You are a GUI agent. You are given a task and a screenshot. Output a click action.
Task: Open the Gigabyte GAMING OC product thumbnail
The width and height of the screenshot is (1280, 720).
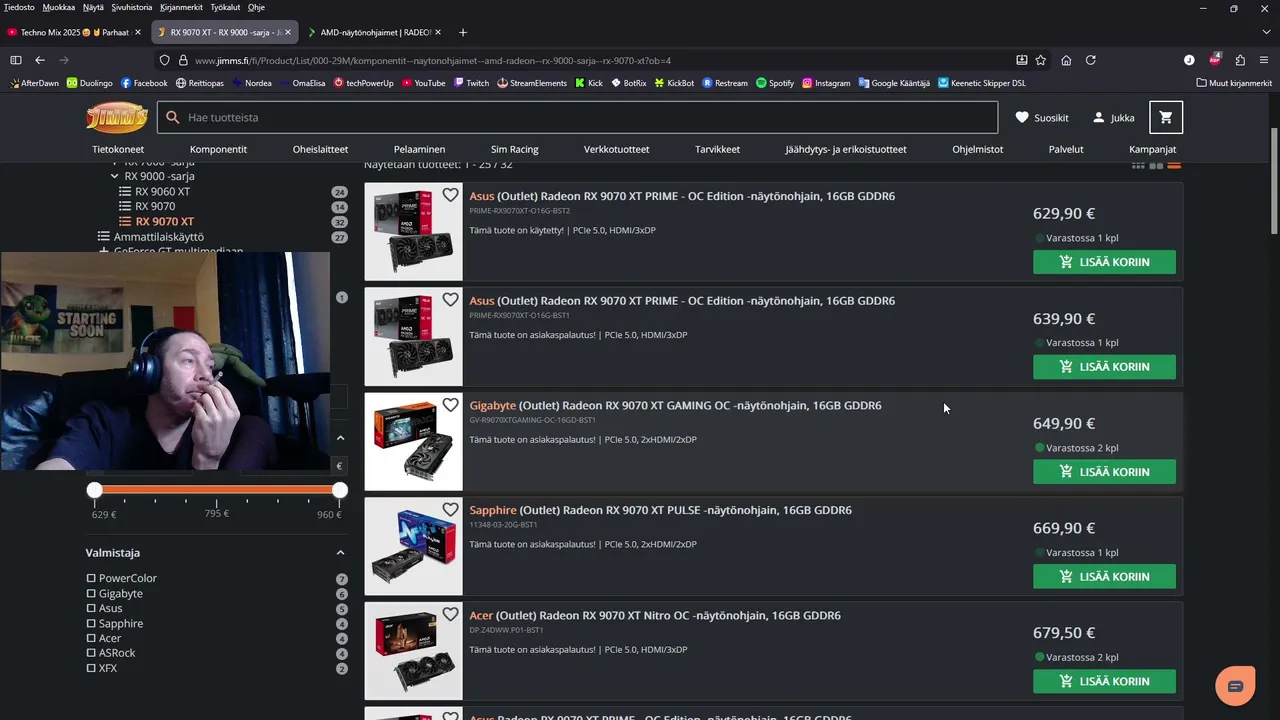coord(414,442)
